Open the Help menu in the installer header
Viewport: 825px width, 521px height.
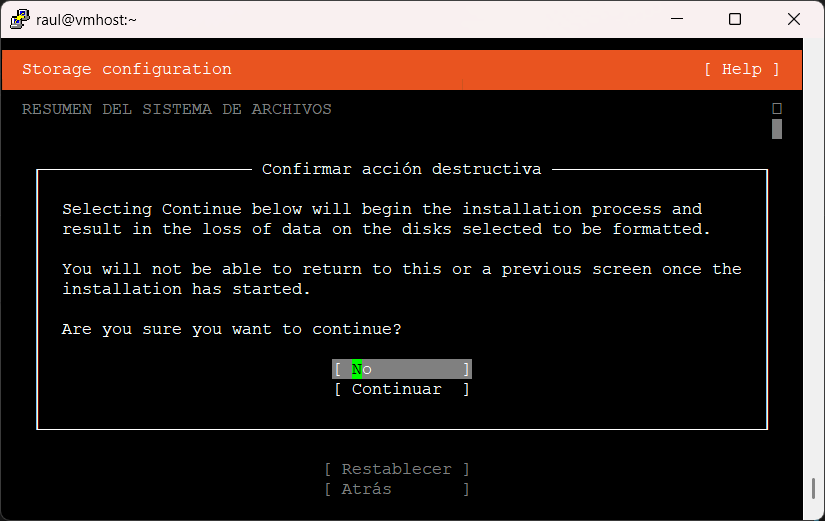[x=741, y=69]
